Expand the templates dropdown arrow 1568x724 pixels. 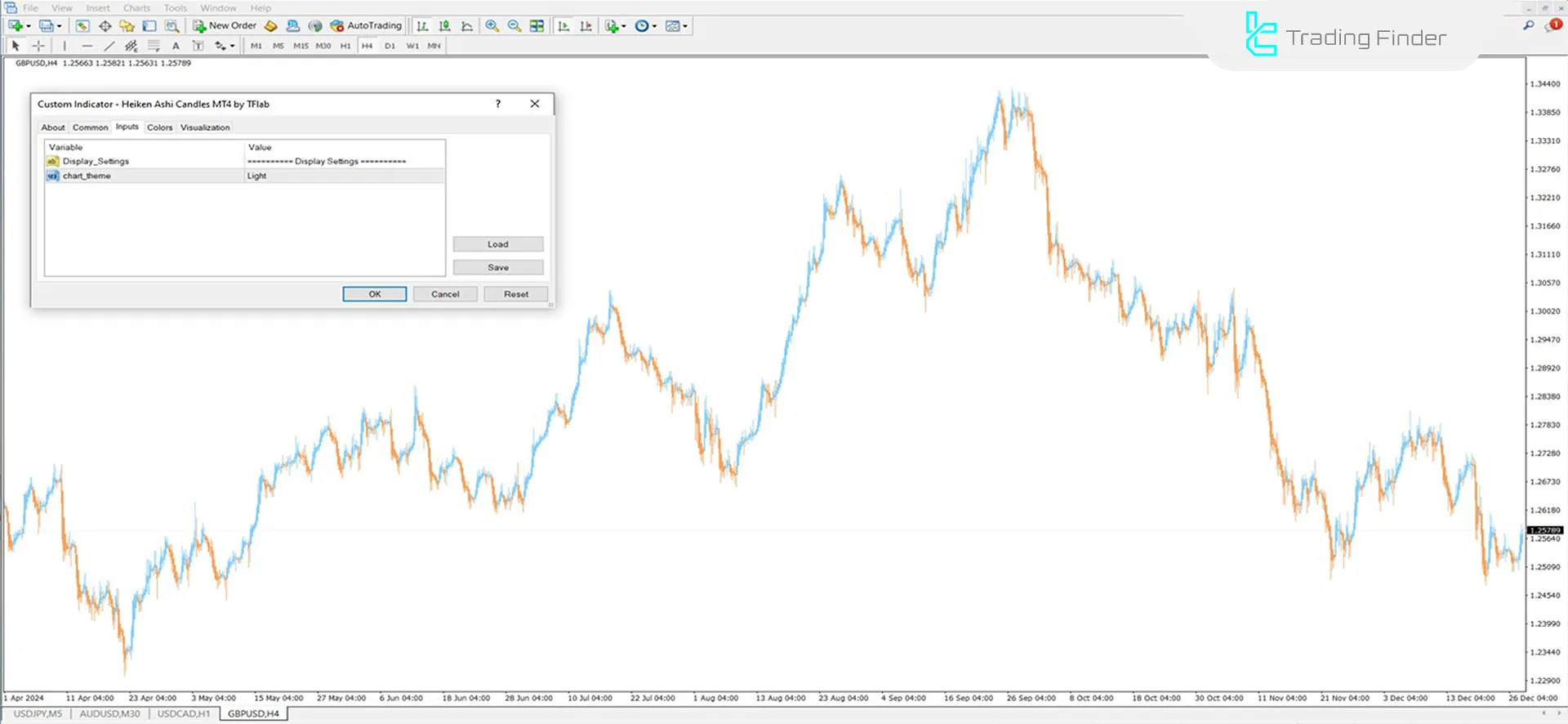(x=685, y=26)
